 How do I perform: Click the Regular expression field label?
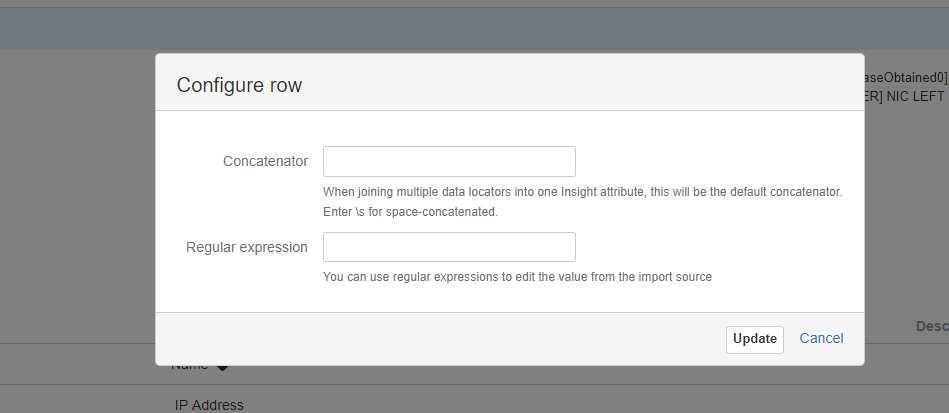tap(247, 248)
